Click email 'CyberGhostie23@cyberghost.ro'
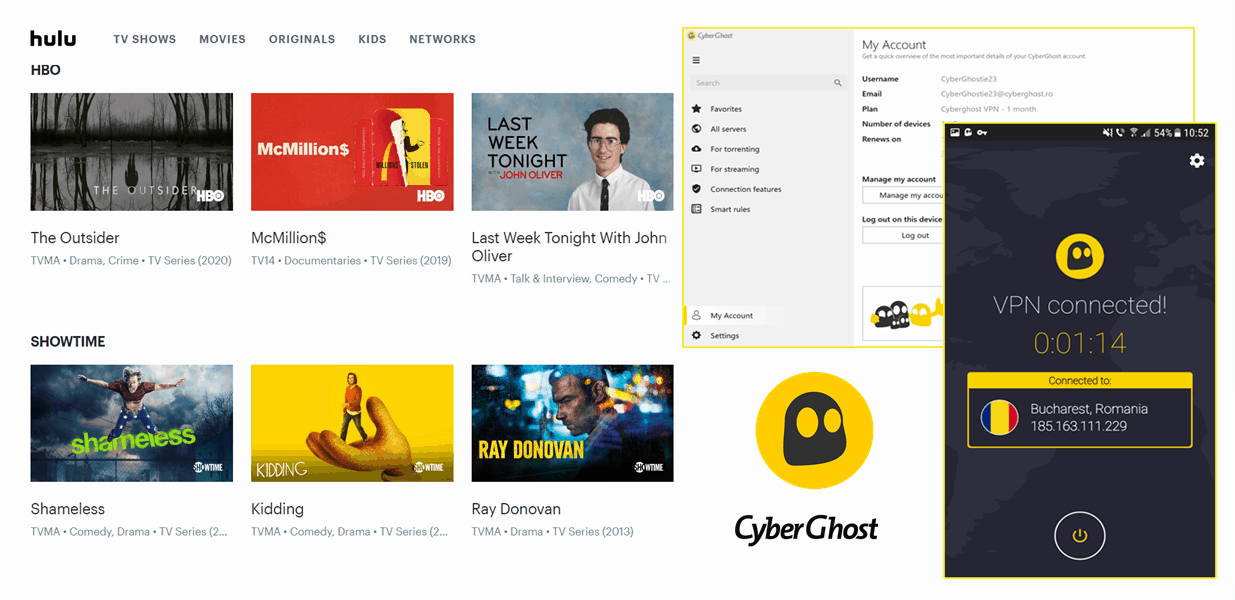The height and width of the screenshot is (600, 1235). pos(997,94)
